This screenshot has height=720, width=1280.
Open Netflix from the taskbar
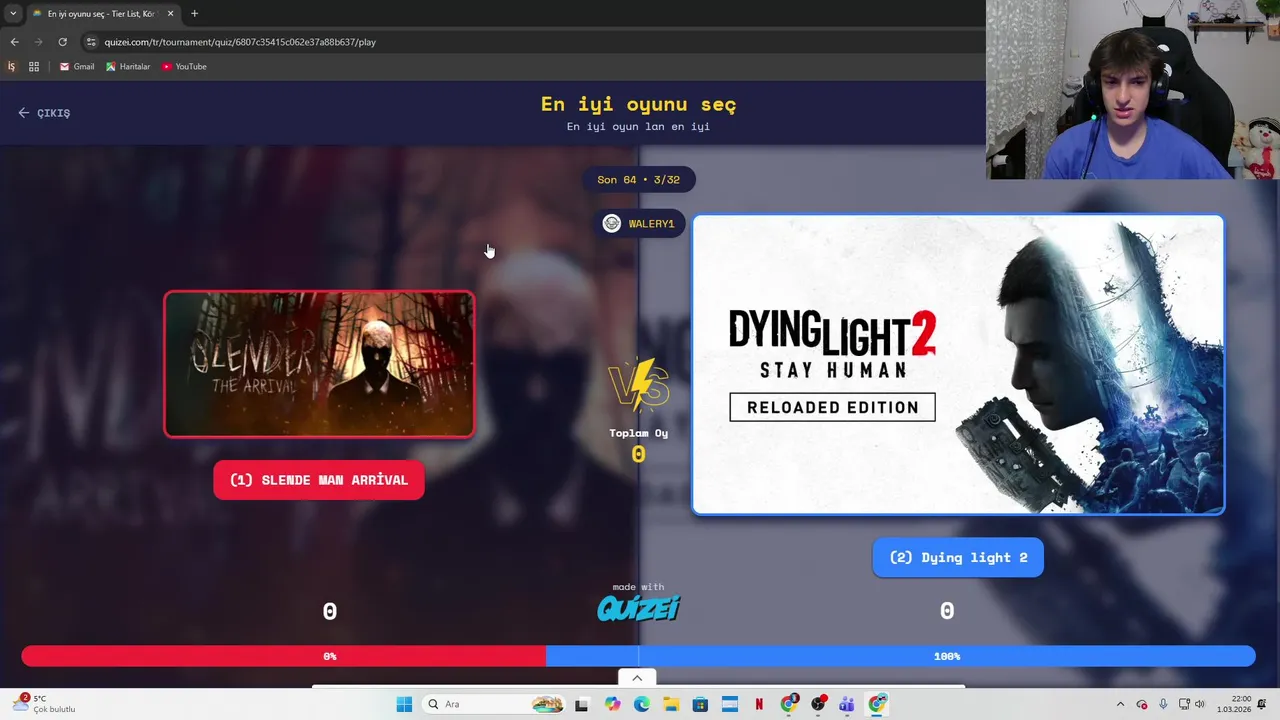759,704
